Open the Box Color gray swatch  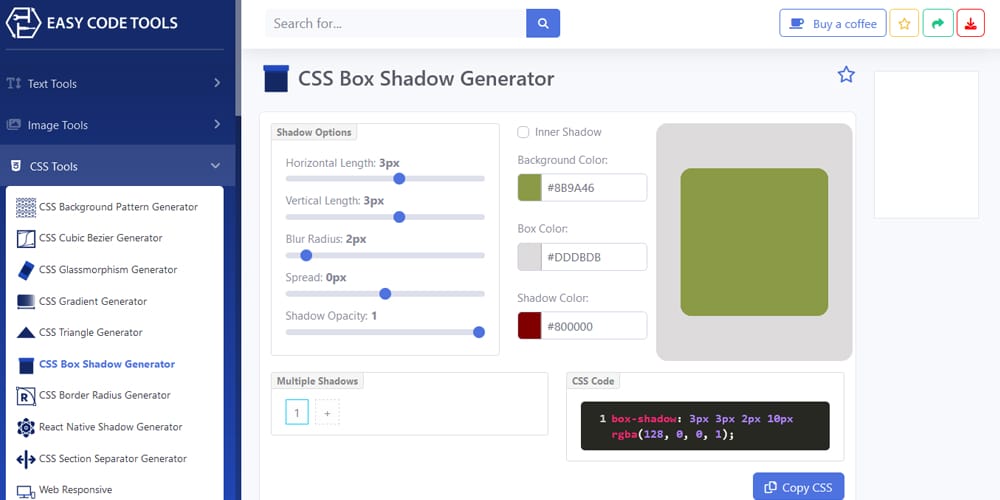(529, 257)
